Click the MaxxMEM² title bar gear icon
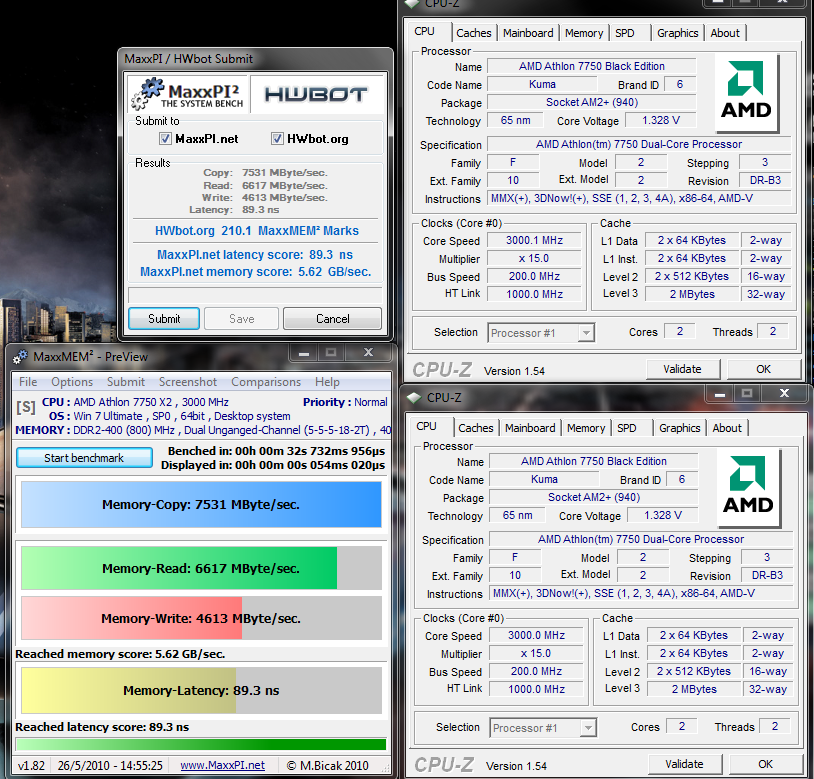Viewport: 814px width, 779px height. [x=20, y=357]
